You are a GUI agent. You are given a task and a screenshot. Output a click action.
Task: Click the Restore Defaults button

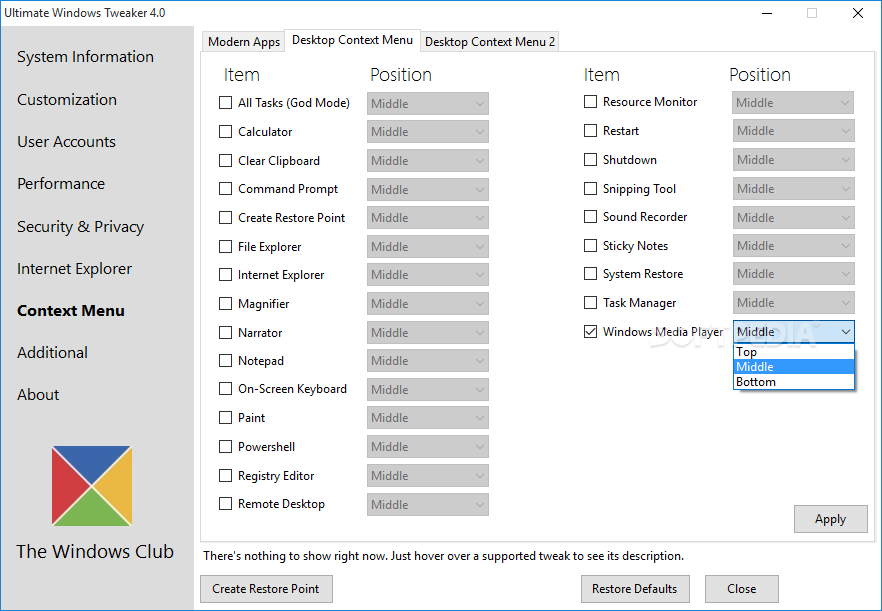click(x=635, y=588)
